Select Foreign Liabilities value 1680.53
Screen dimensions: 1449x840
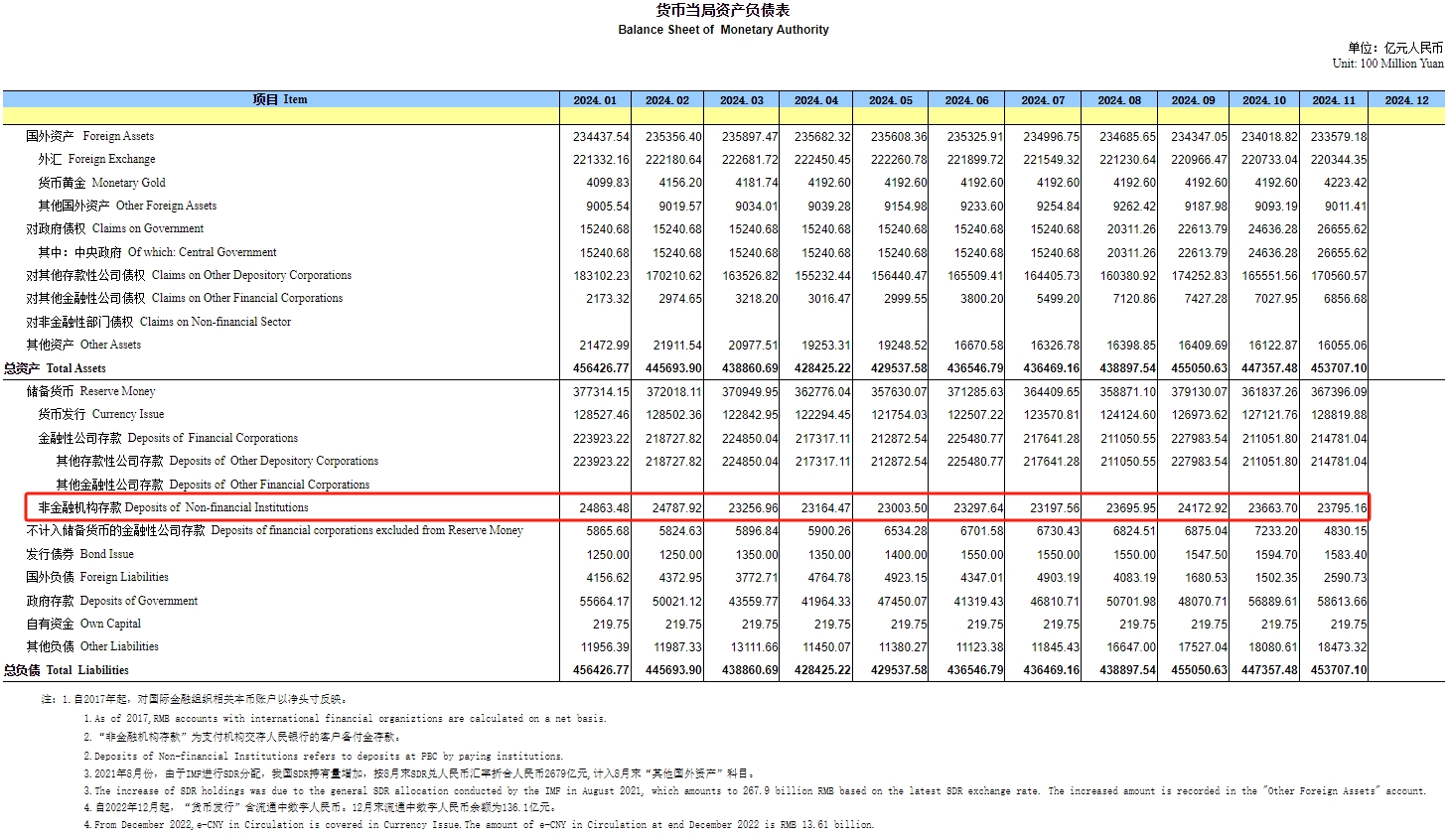(1207, 578)
